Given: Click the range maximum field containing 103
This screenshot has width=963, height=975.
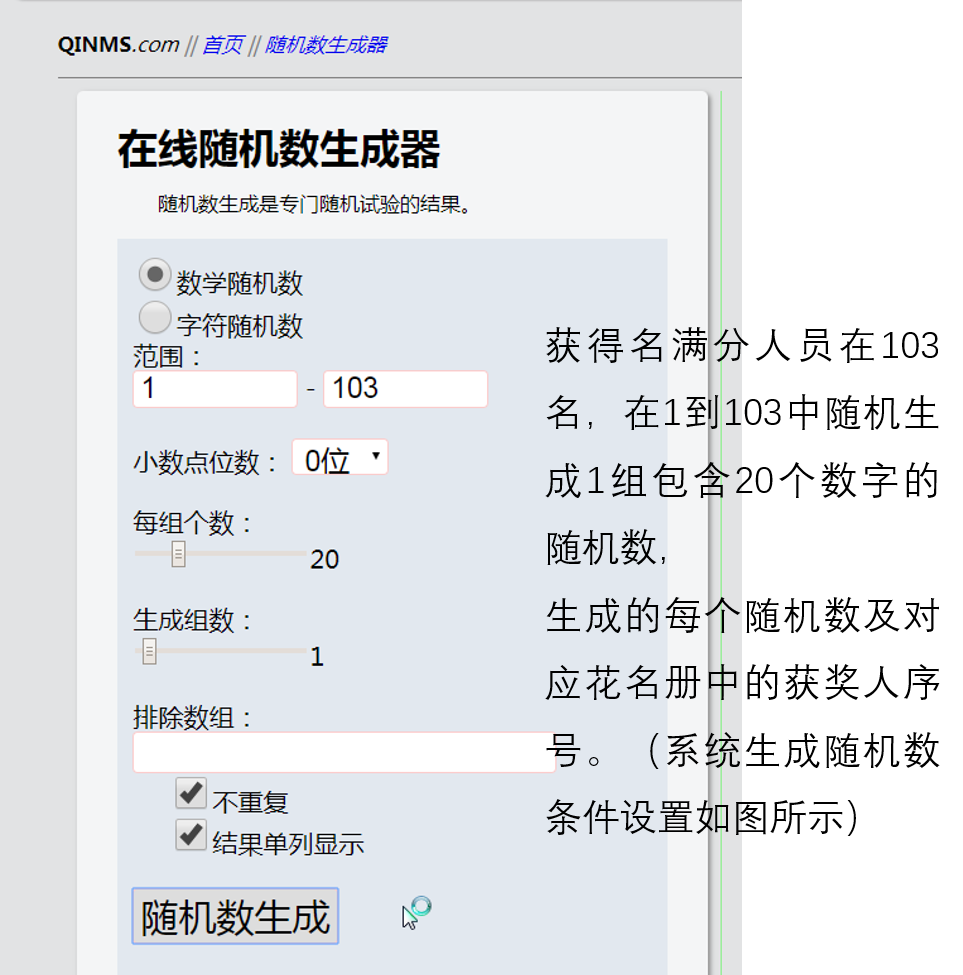Looking at the screenshot, I should coord(405,389).
